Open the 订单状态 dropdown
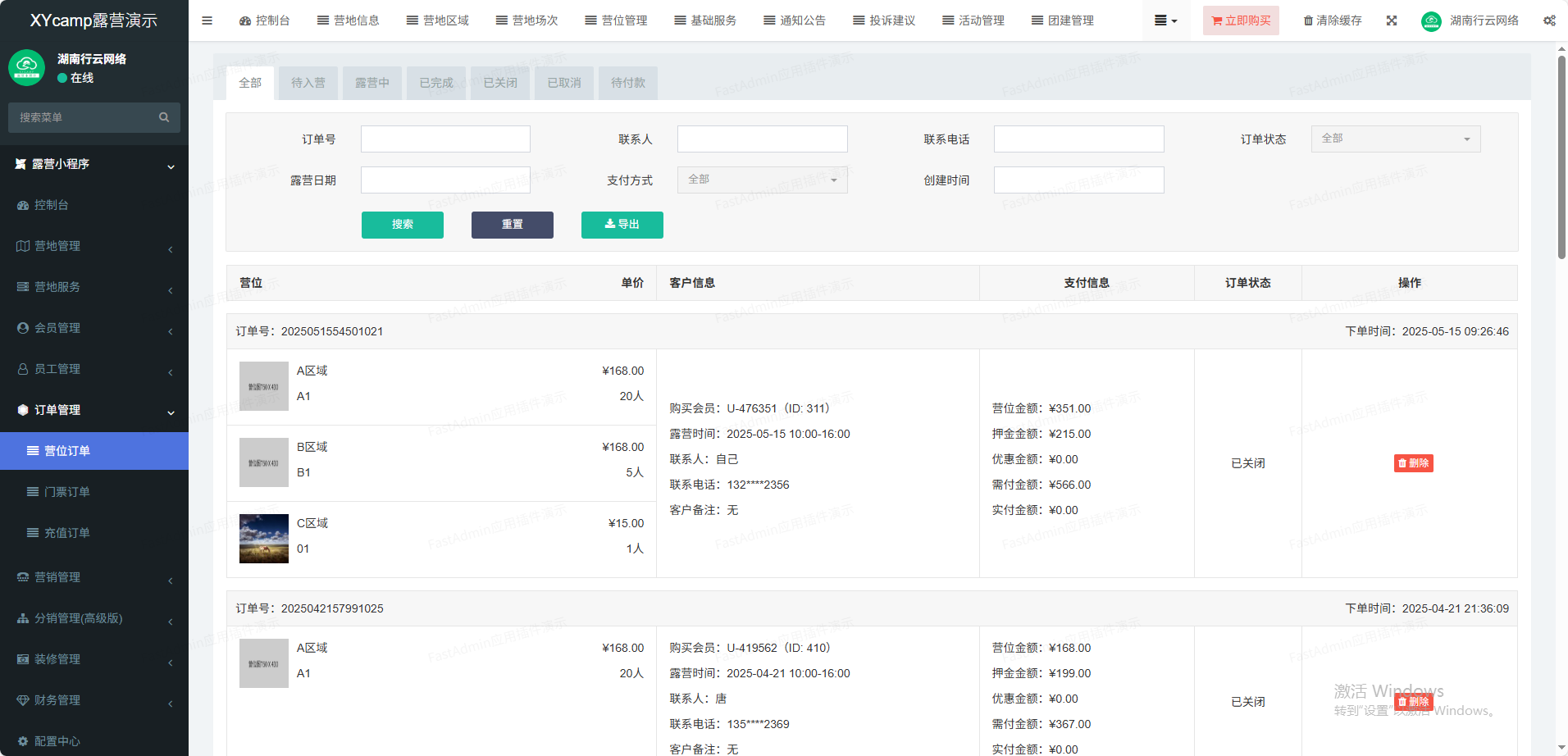 1395,139
